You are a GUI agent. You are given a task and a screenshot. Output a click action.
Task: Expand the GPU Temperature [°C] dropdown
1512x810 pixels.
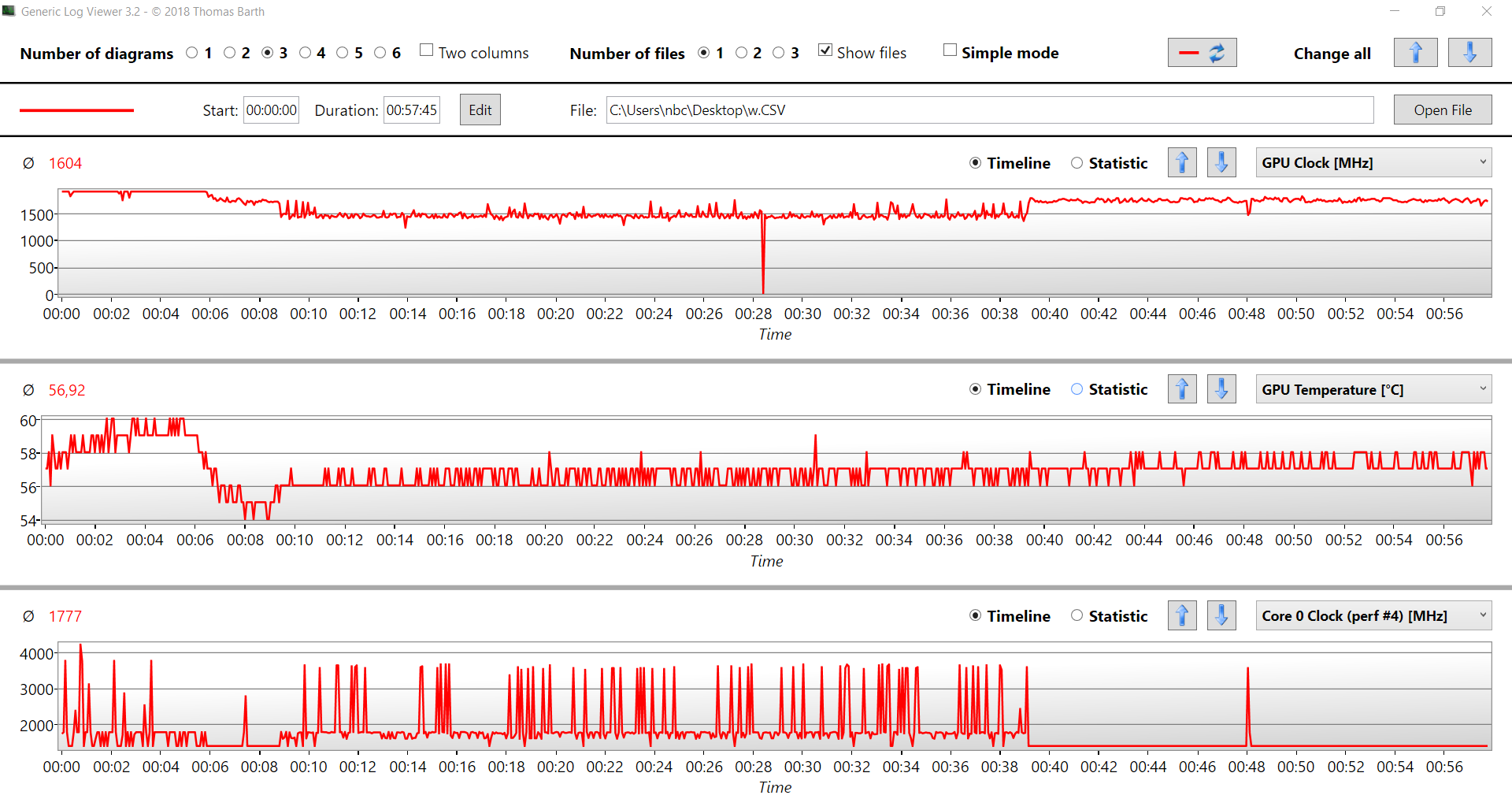pos(1373,389)
